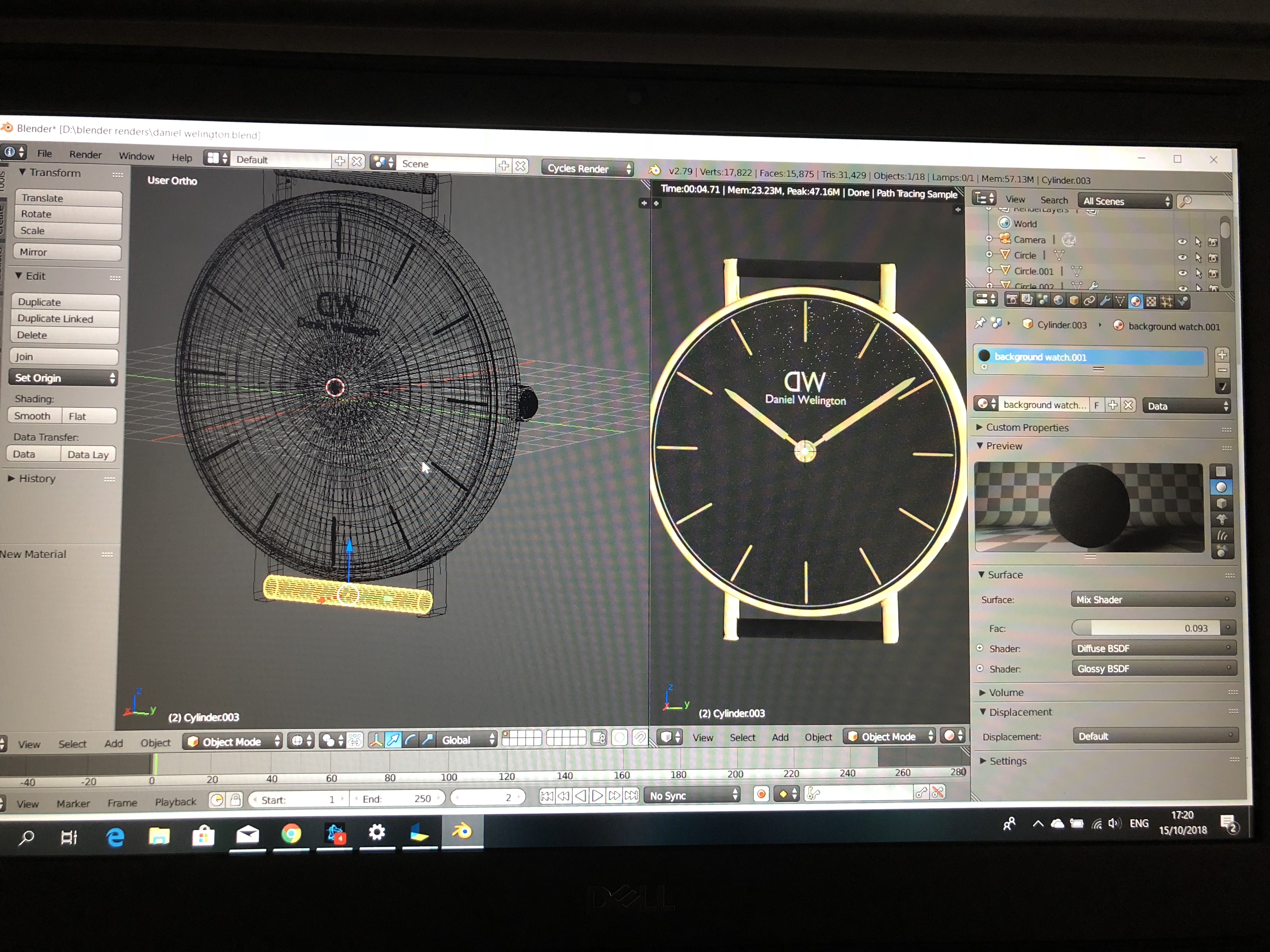Click the Join button

tap(64, 356)
